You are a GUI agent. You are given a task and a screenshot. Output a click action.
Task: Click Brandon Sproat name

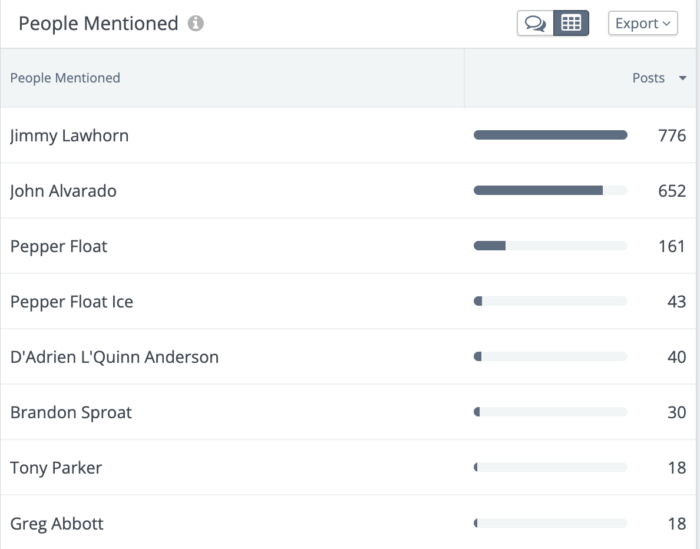71,412
